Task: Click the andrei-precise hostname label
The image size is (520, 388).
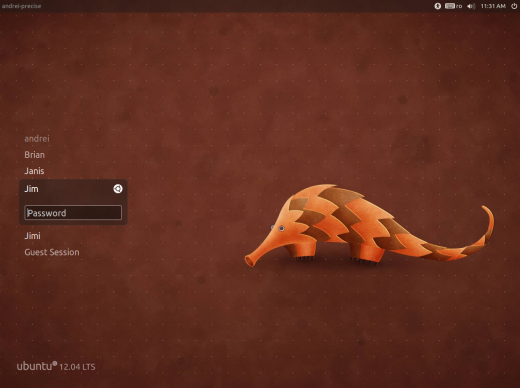Action: pyautogui.click(x=21, y=6)
